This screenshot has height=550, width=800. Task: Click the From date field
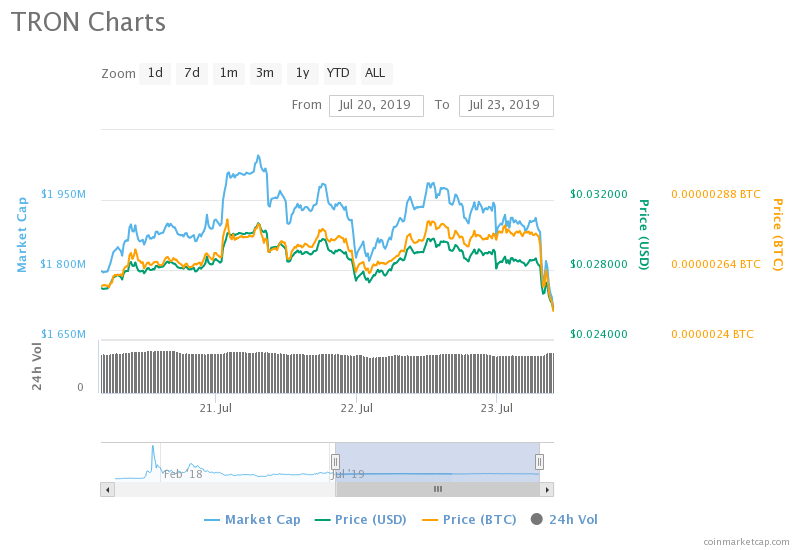(x=376, y=106)
